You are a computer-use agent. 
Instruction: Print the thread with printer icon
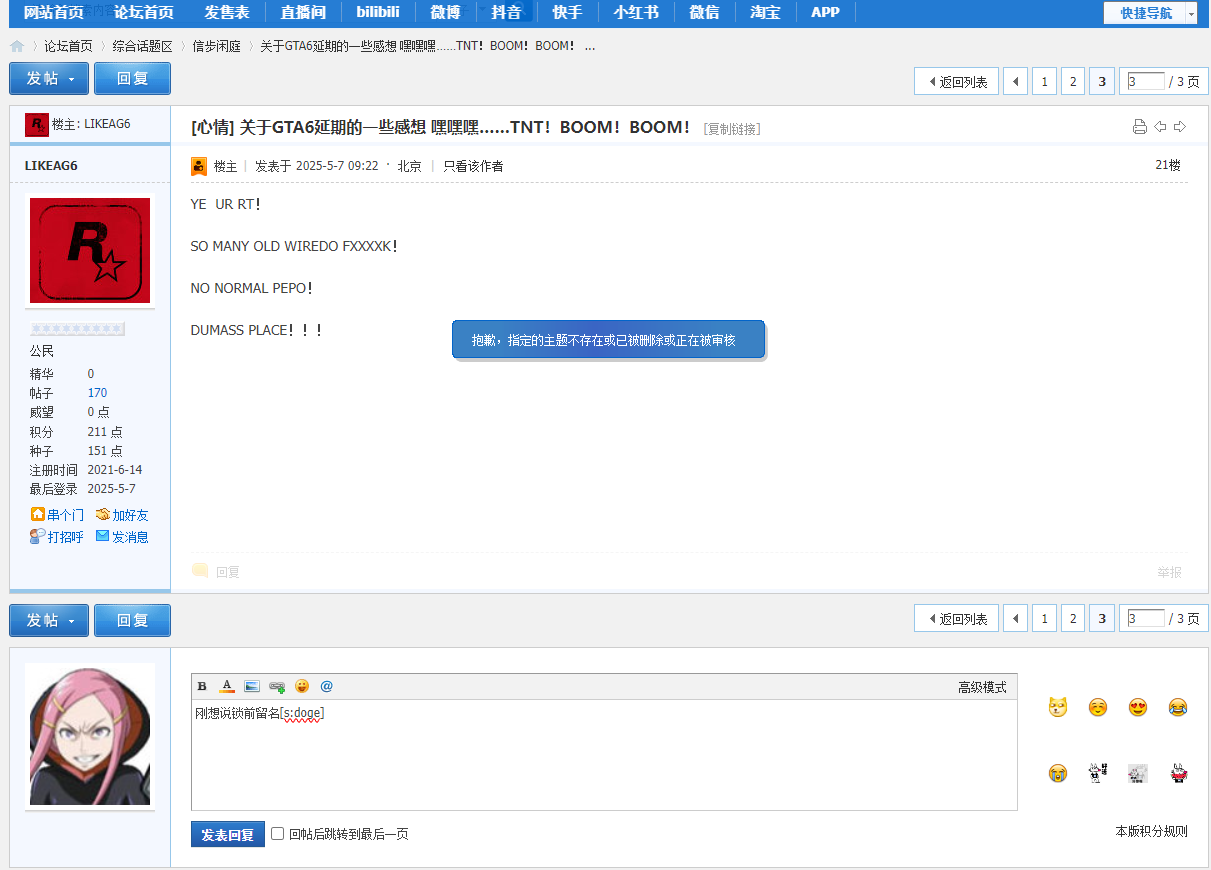[x=1139, y=126]
